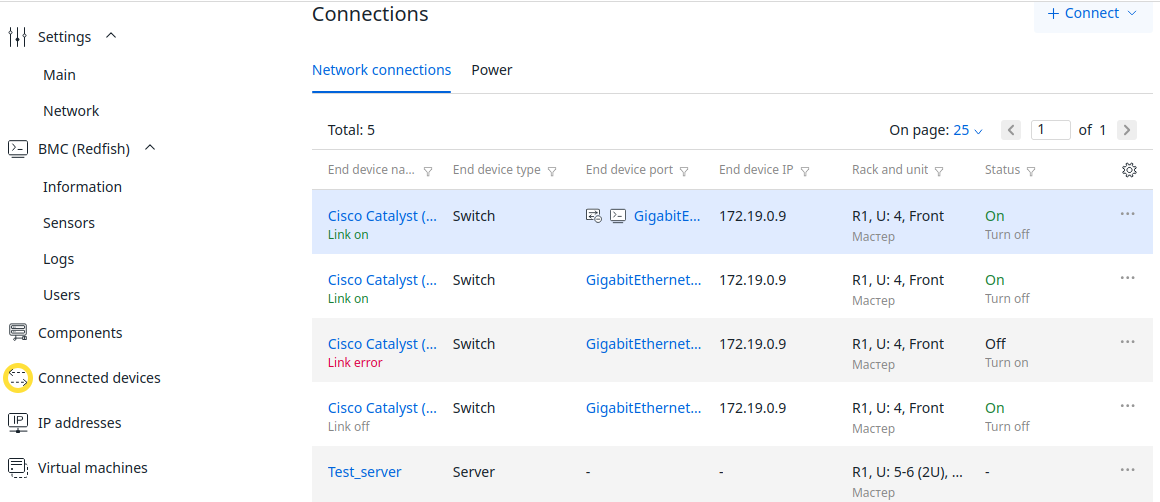The image size is (1160, 502).
Task: Collapse the Settings section in sidebar
Action: [x=111, y=36]
